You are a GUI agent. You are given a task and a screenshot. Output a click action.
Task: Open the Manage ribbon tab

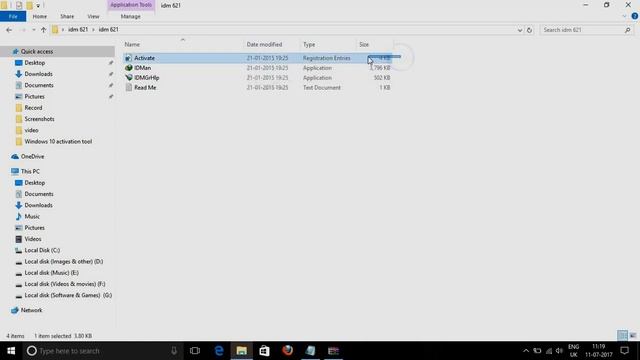131,16
